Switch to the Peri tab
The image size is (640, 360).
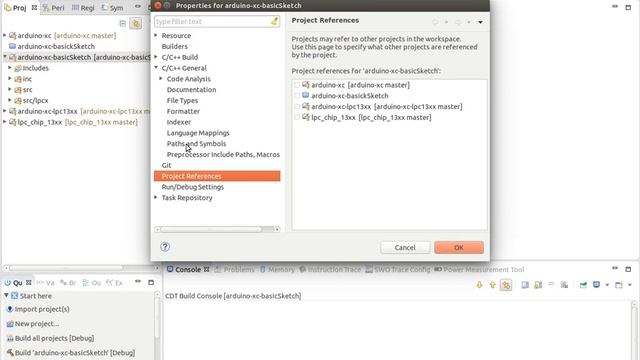[53, 8]
